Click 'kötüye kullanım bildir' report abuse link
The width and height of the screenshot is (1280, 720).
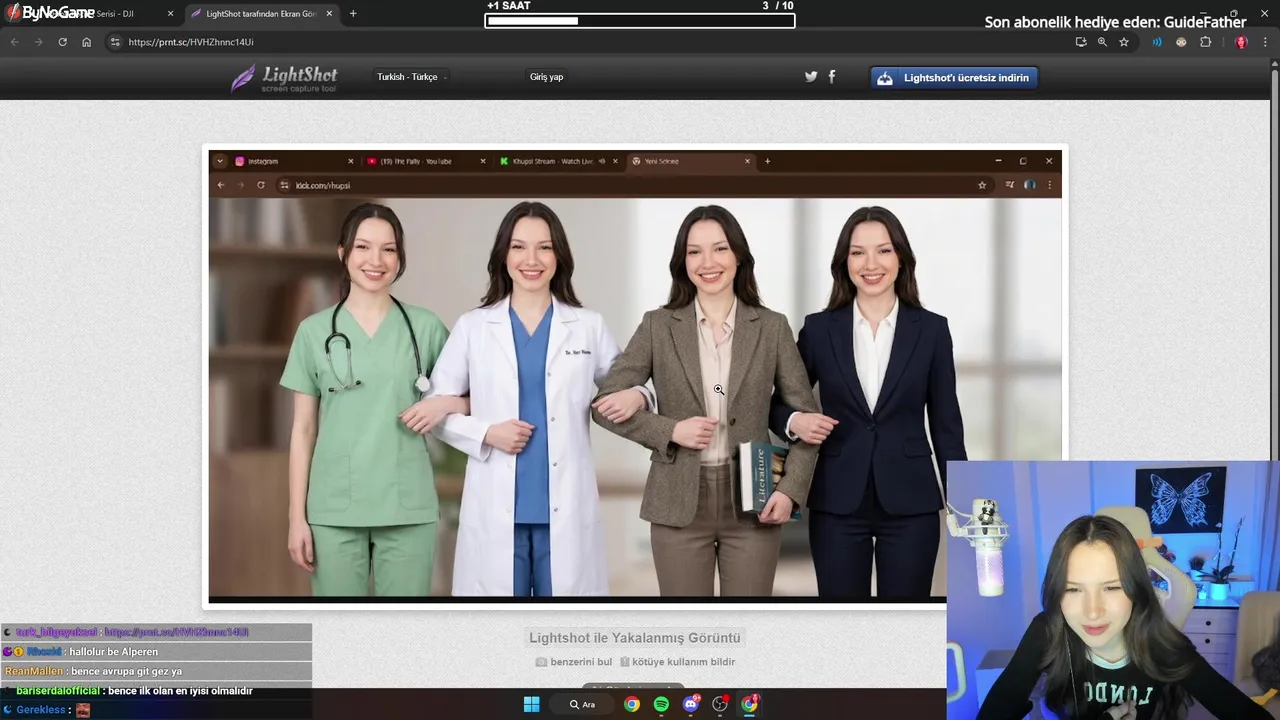(x=677, y=662)
